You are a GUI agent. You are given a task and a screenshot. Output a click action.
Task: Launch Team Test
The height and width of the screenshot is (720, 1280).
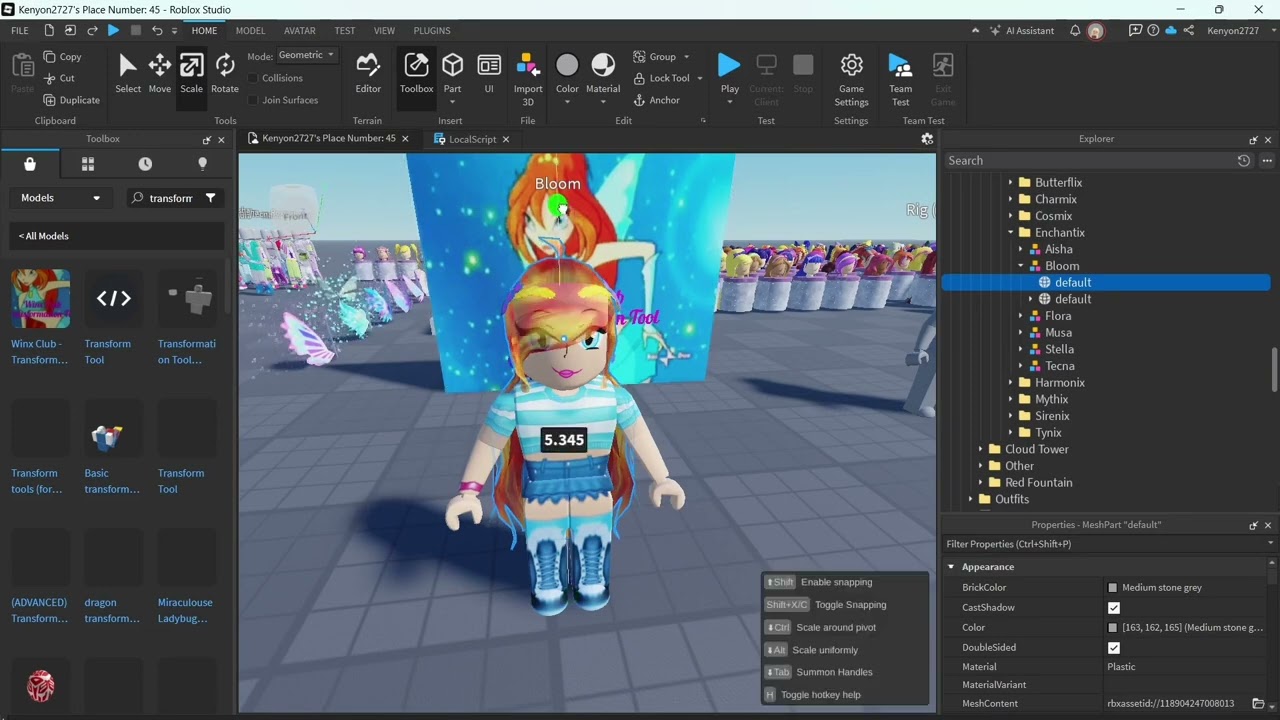pyautogui.click(x=901, y=78)
